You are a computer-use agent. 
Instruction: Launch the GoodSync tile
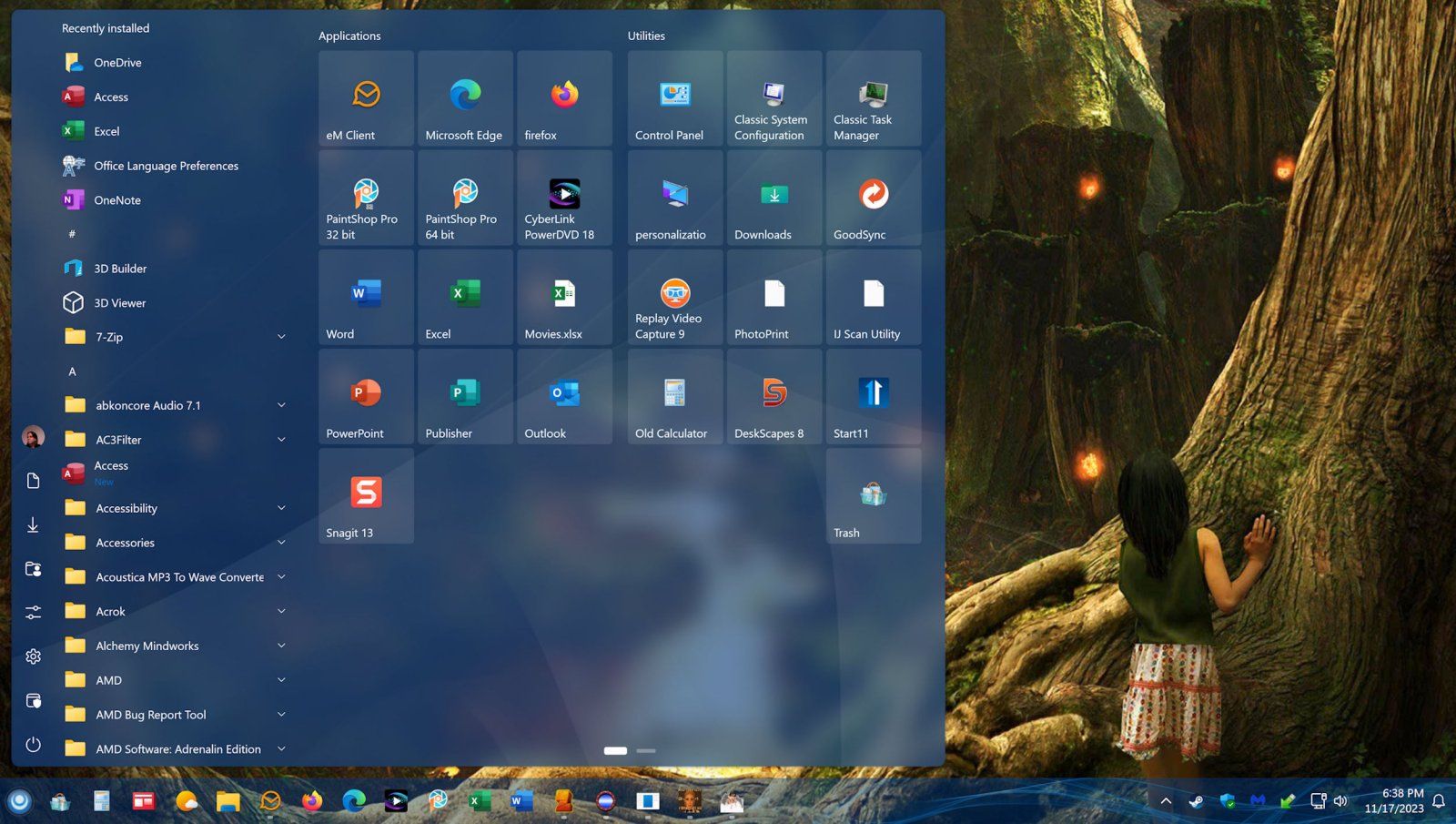coord(874,198)
